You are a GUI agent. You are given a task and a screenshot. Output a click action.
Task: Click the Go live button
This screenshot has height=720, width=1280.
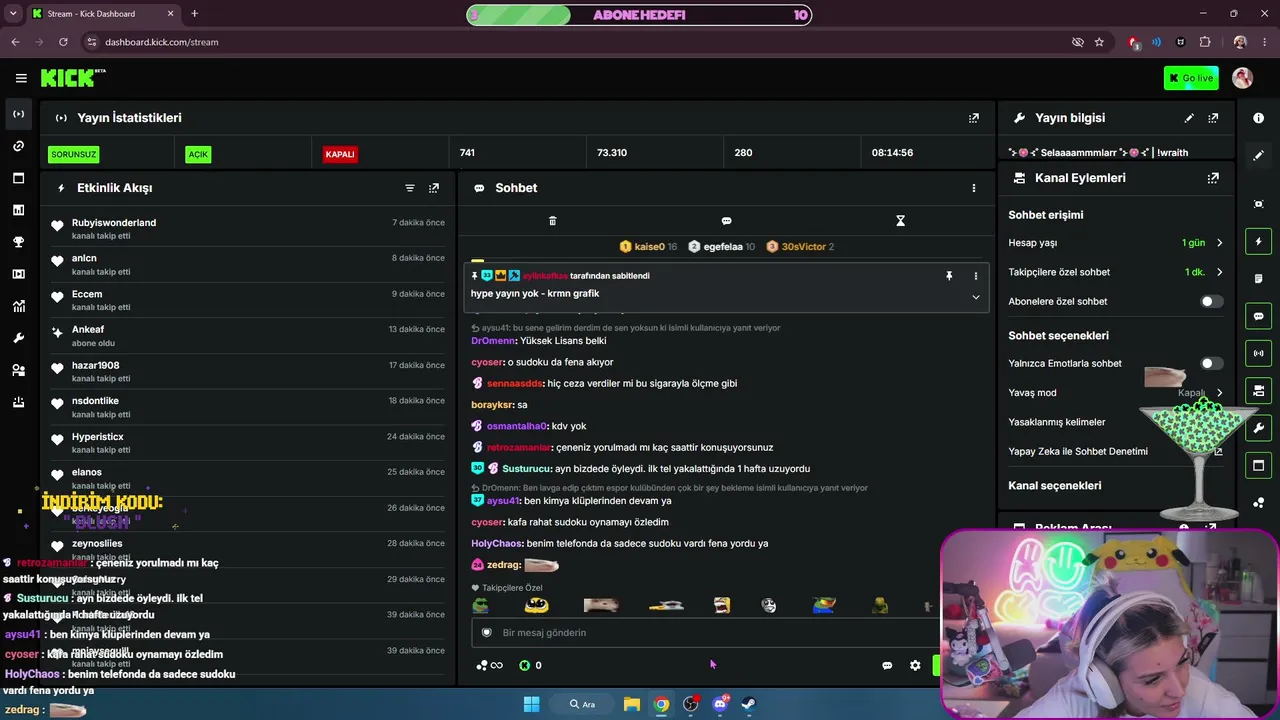click(x=1191, y=78)
